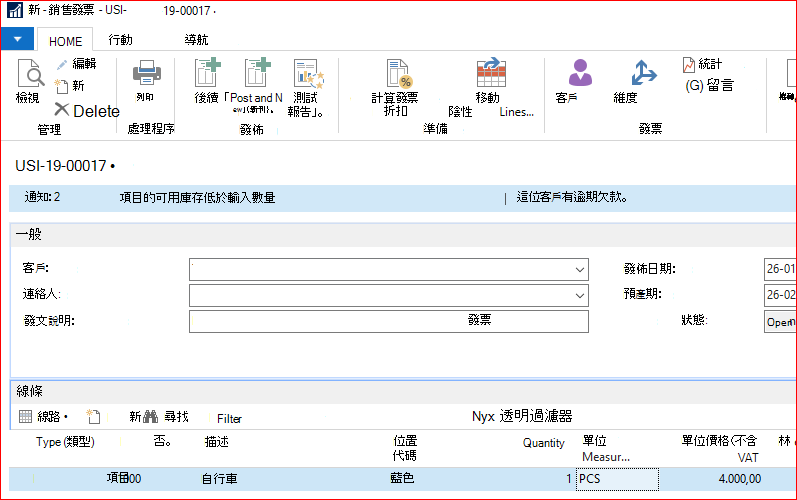The image size is (797, 500).
Task: Open 統計 statistics icon
Action: click(x=689, y=65)
